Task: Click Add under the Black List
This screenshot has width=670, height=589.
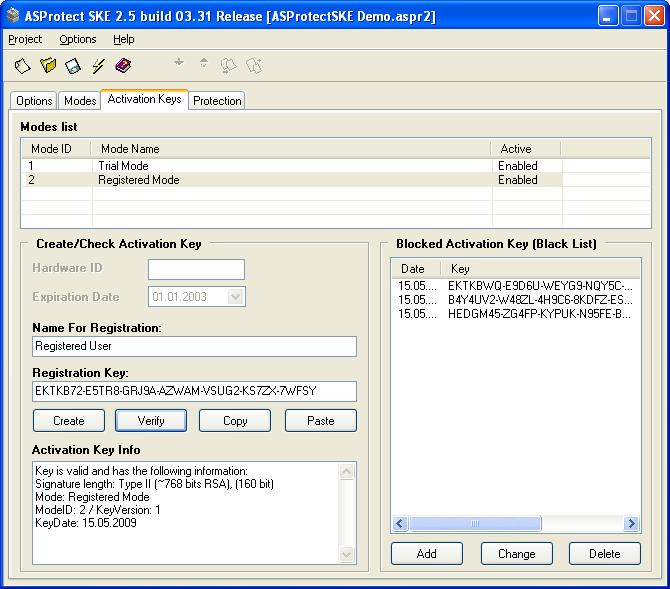Action: [426, 553]
